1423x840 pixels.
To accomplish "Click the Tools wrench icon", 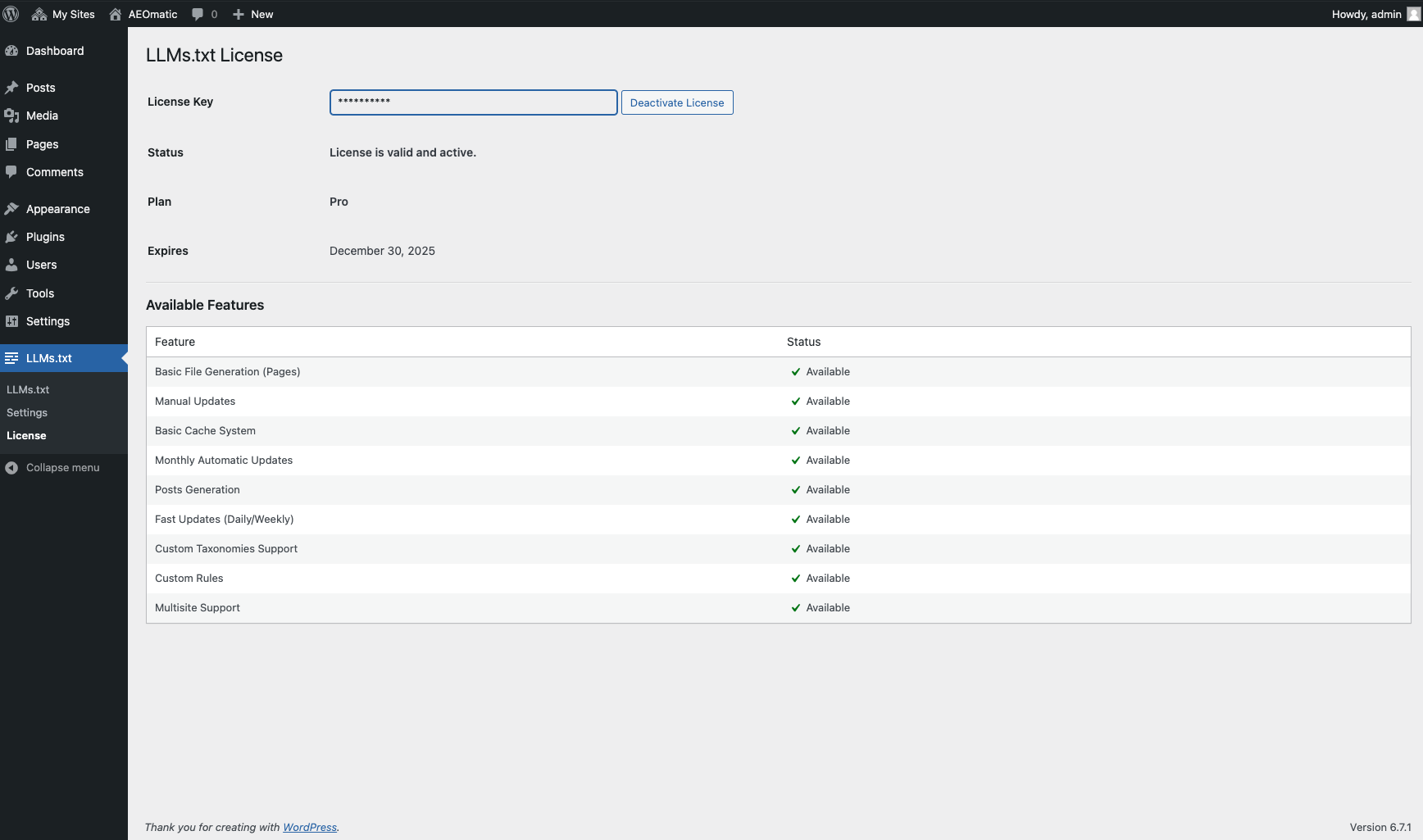I will 11,293.
